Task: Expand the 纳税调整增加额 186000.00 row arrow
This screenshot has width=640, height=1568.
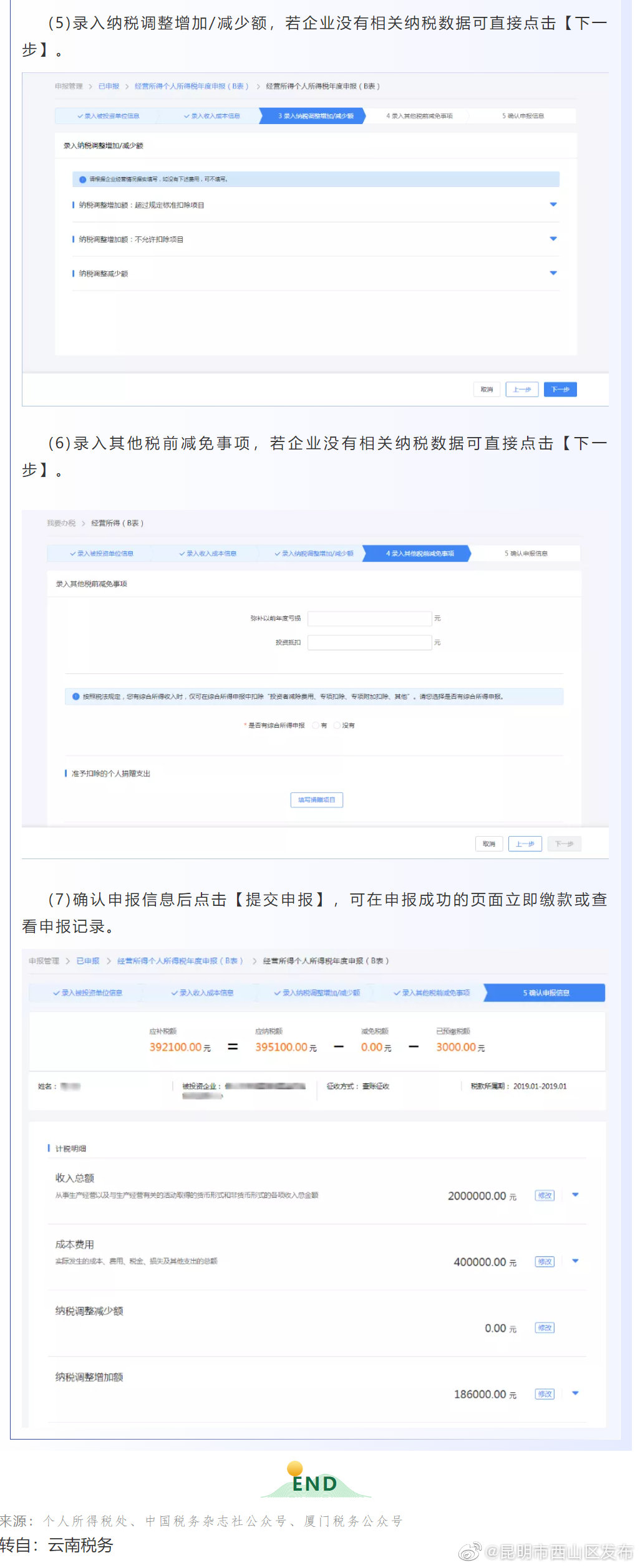Action: pyautogui.click(x=575, y=1393)
